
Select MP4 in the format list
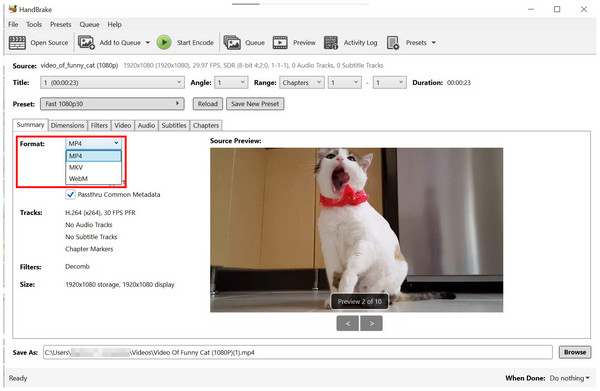[x=94, y=156]
